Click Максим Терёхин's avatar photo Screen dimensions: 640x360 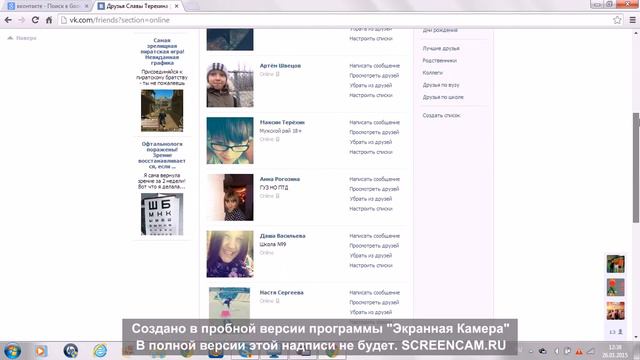[230, 141]
